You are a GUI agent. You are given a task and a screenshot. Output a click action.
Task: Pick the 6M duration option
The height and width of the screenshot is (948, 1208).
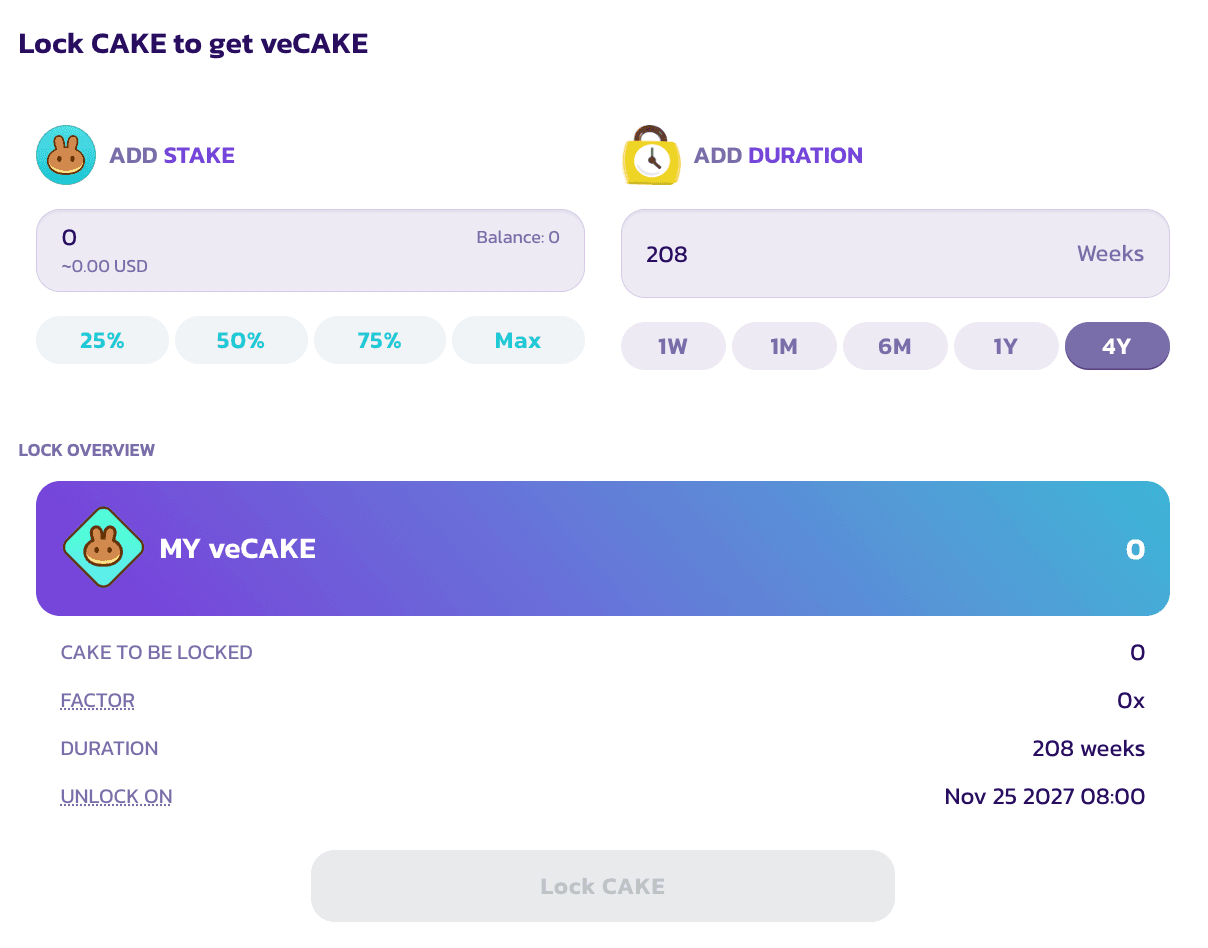point(895,347)
